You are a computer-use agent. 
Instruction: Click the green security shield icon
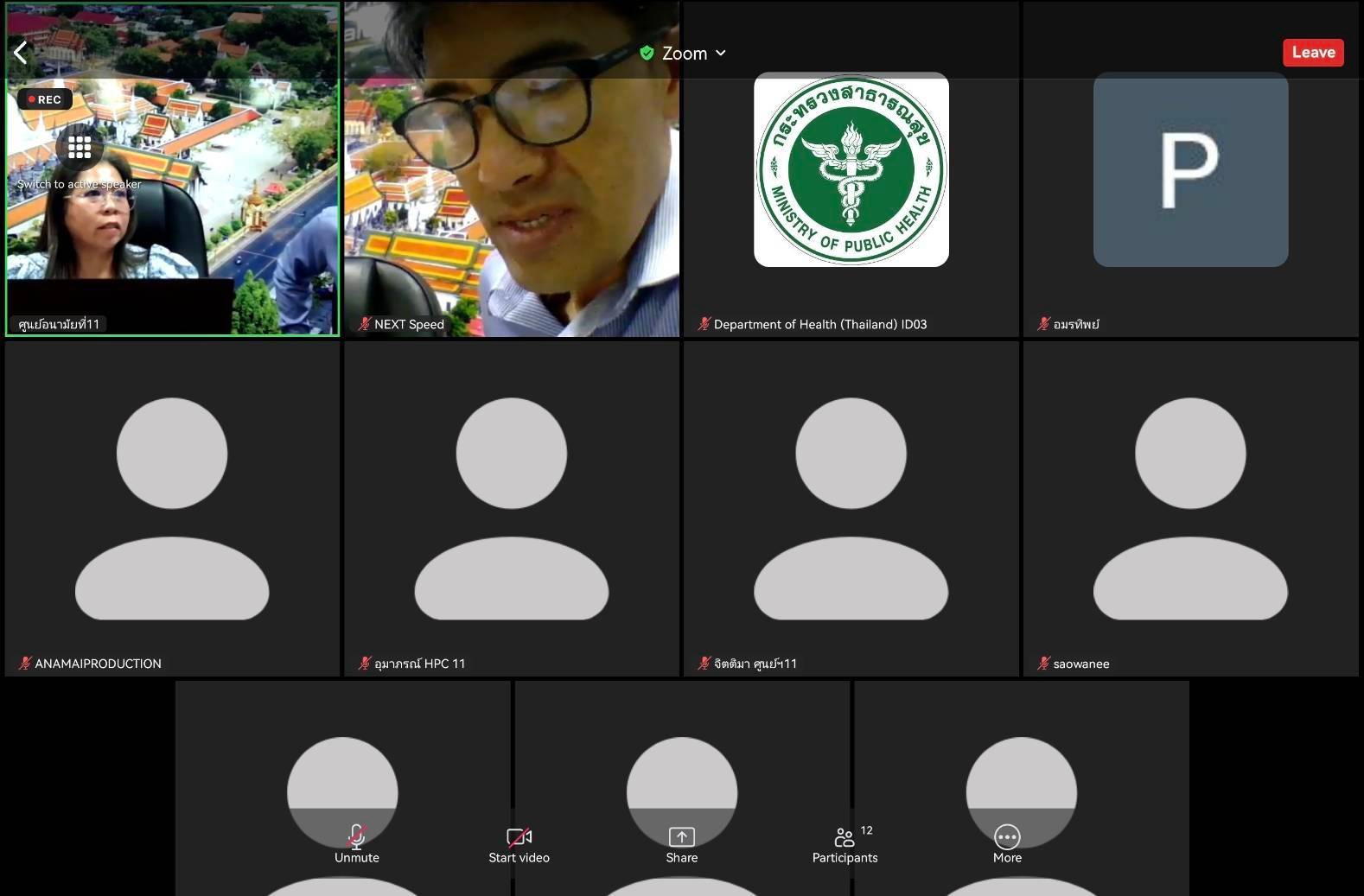point(647,54)
